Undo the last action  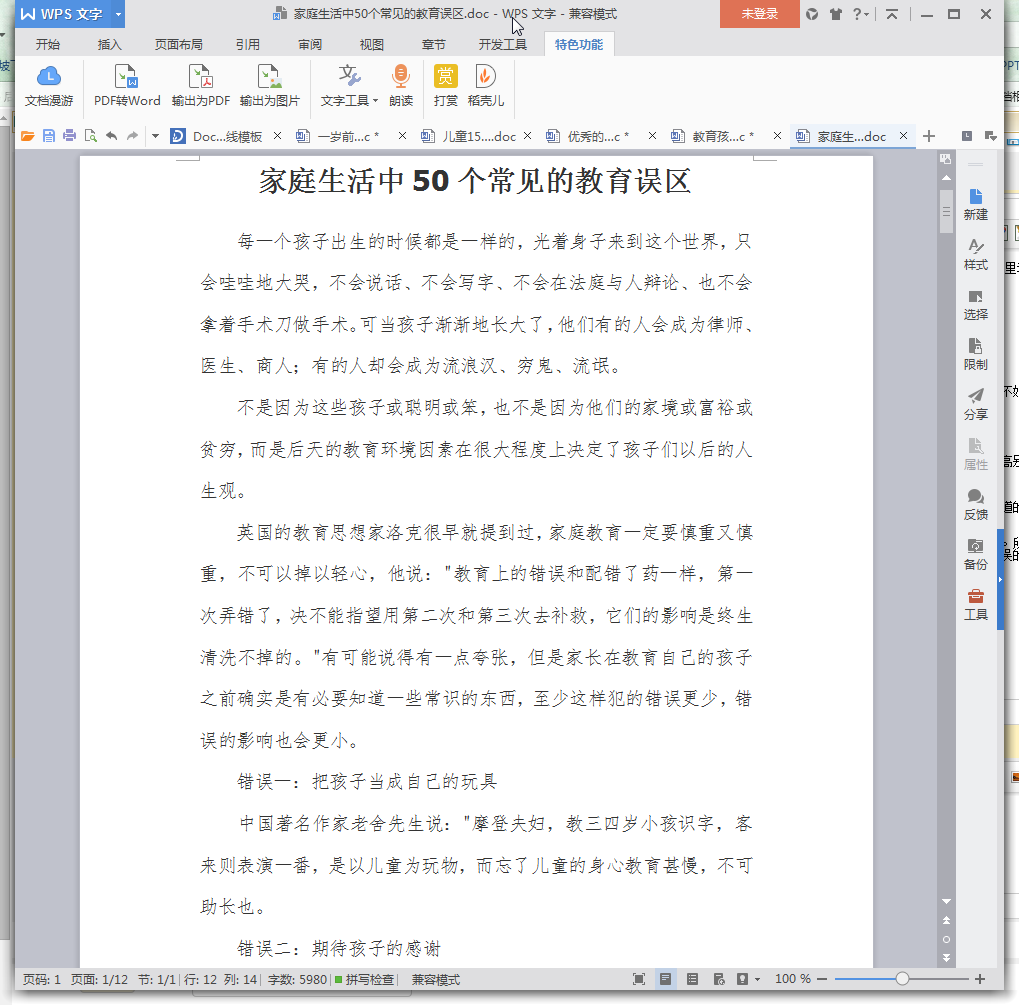112,136
